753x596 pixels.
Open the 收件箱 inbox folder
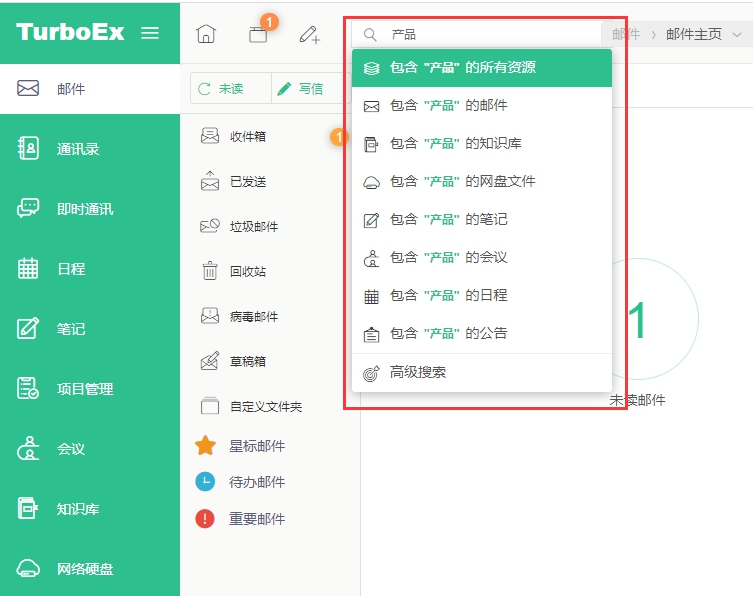[247, 136]
